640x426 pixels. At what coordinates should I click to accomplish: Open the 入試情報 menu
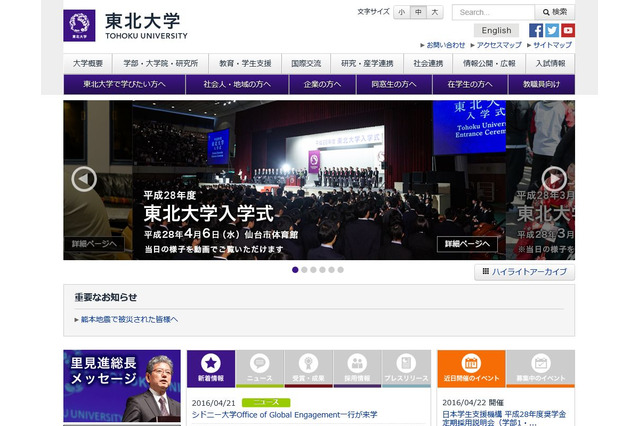point(550,63)
